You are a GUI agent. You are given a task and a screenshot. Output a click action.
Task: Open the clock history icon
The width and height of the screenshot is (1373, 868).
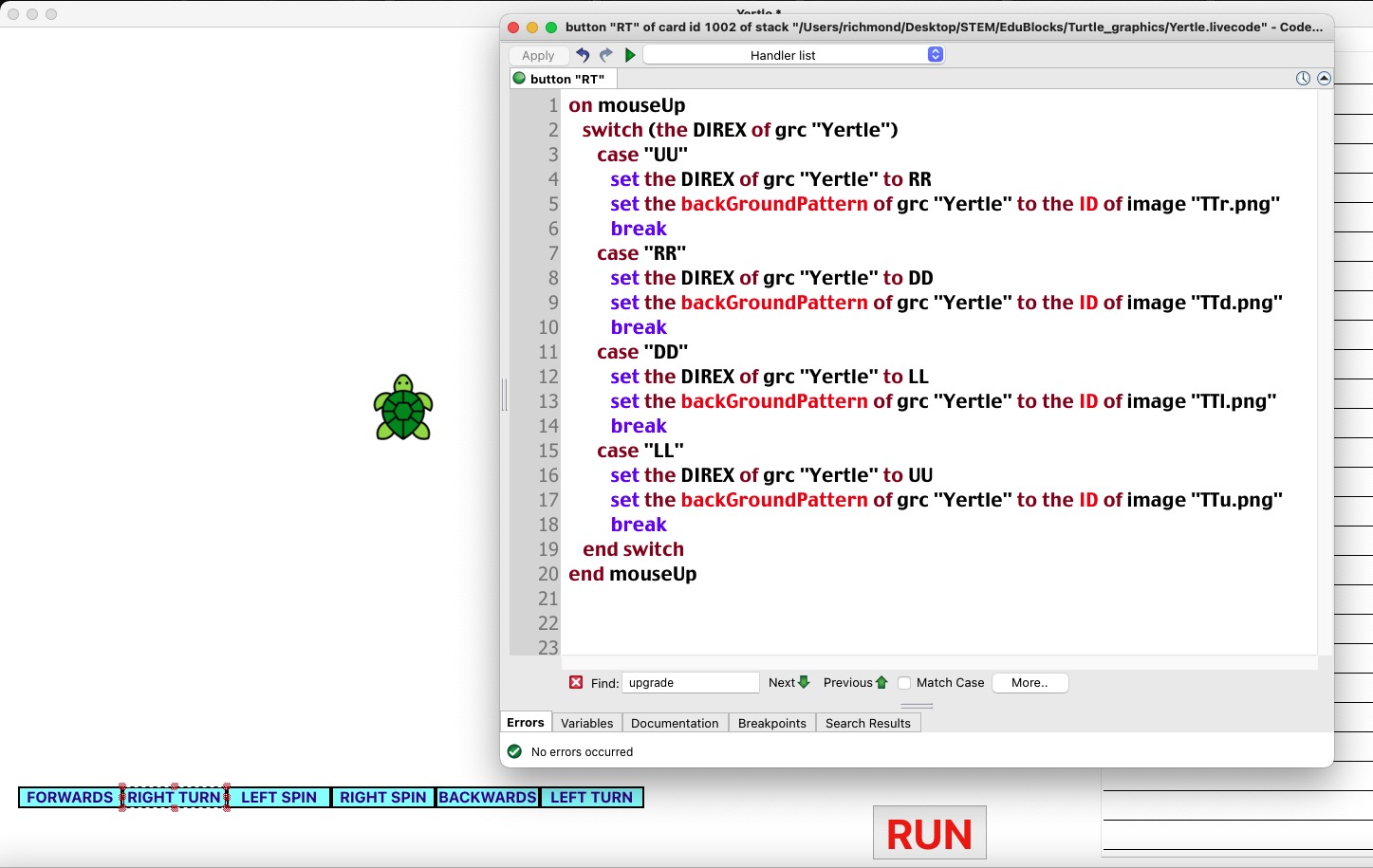(1303, 79)
